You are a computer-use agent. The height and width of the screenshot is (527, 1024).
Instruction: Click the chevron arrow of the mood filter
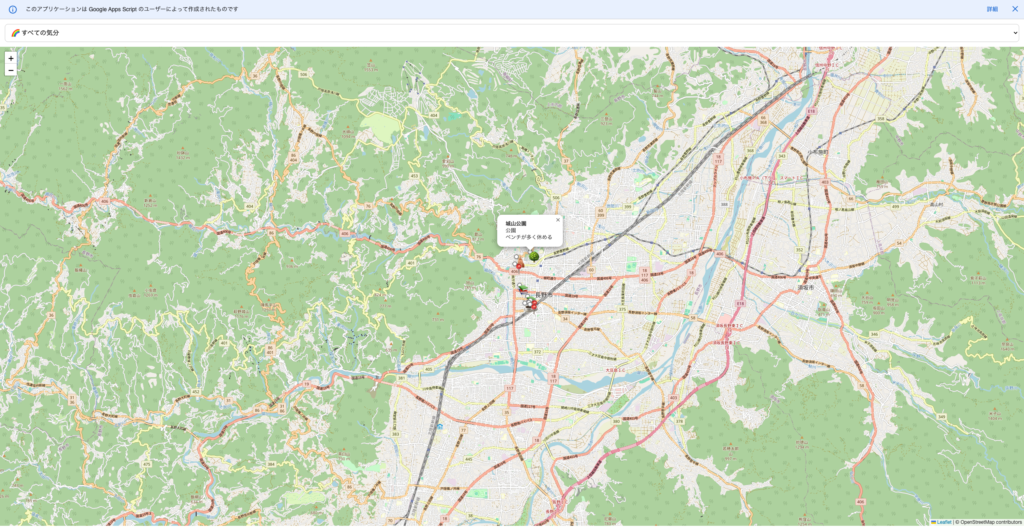(x=1015, y=33)
